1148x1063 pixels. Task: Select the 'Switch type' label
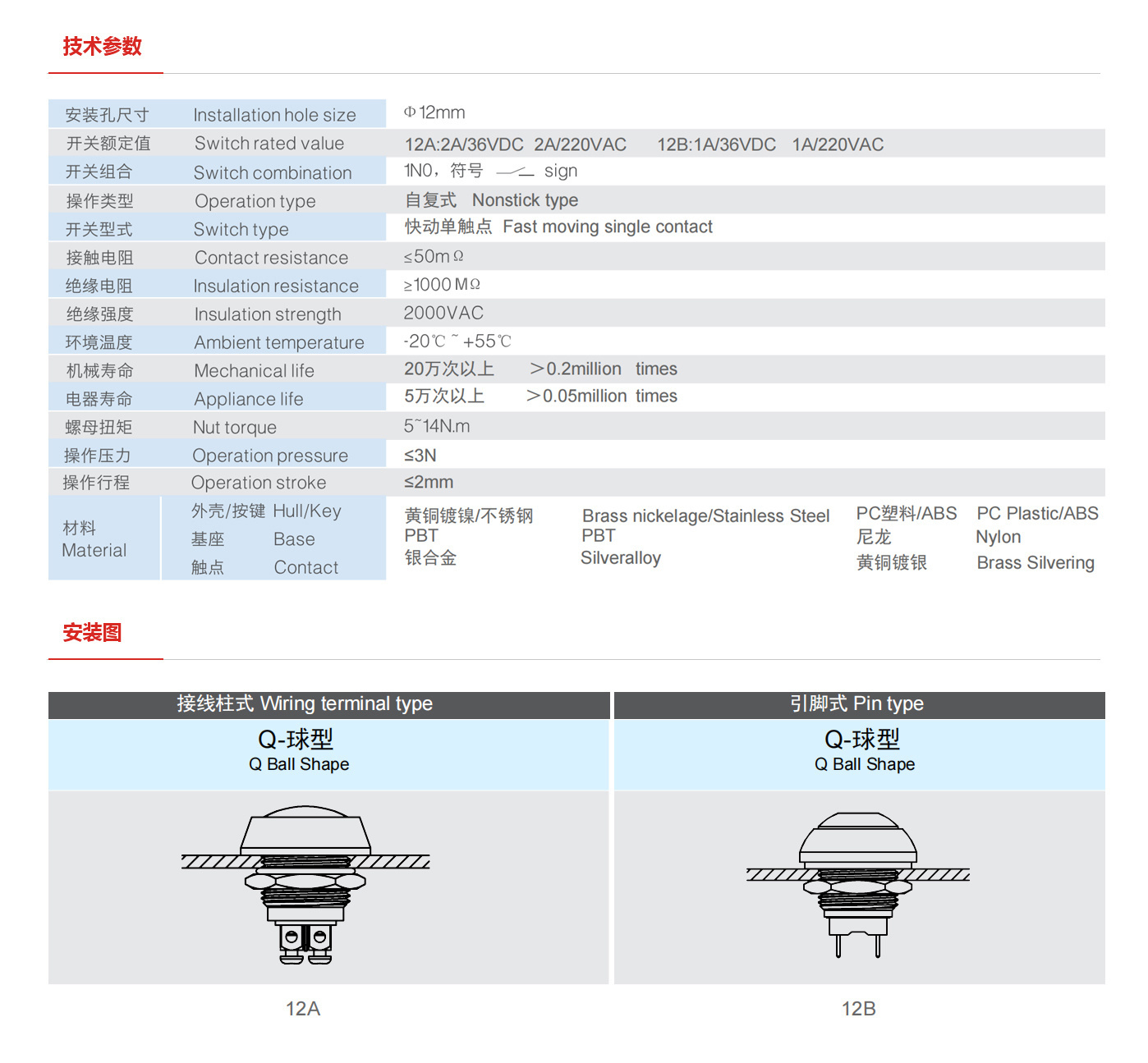click(241, 229)
